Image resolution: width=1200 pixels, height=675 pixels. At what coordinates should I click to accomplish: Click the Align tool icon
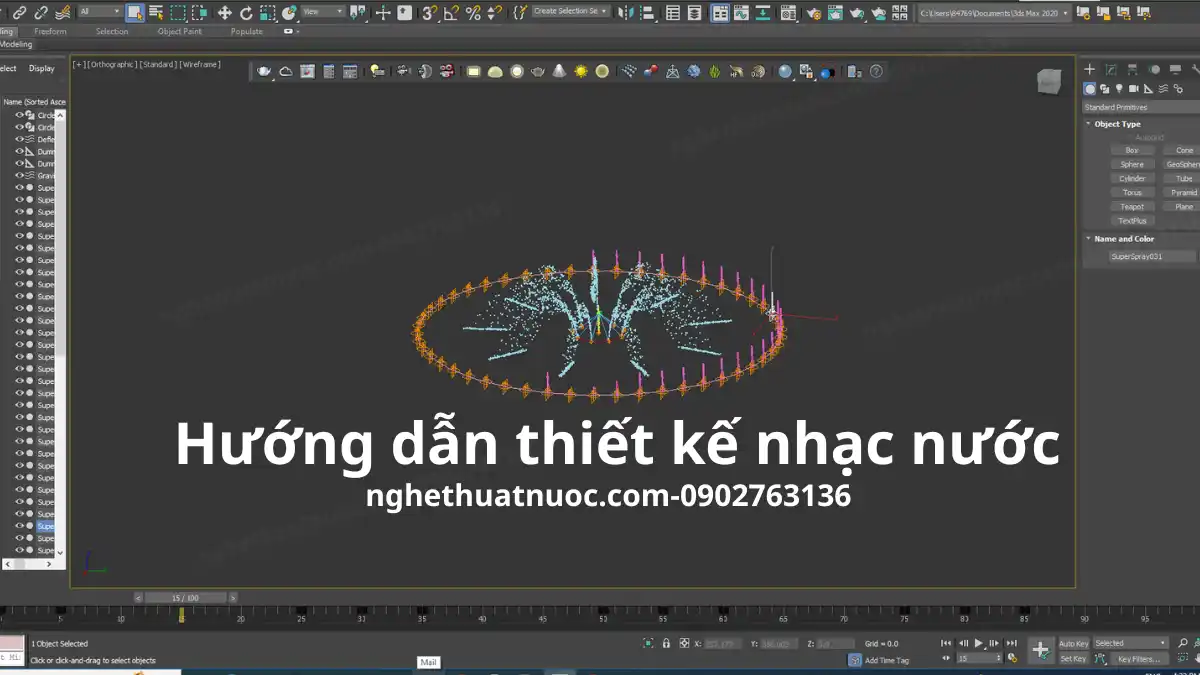(x=647, y=13)
